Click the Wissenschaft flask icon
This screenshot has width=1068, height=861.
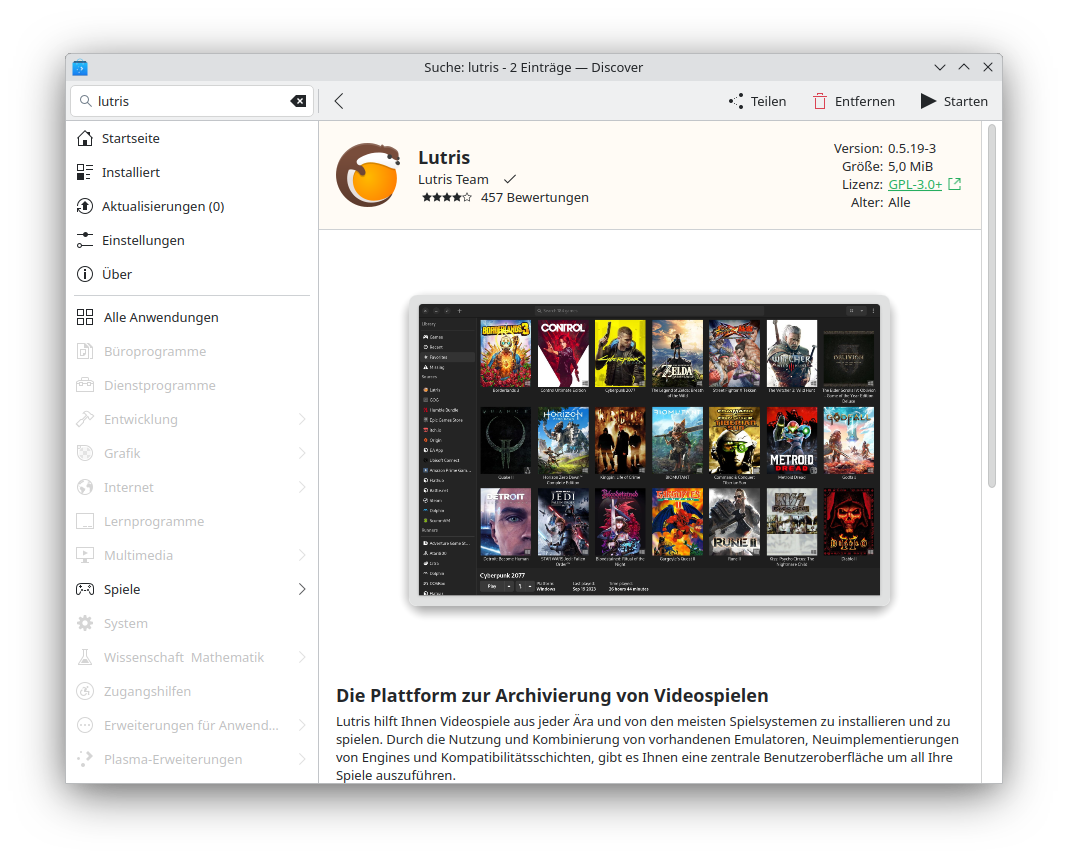point(85,657)
